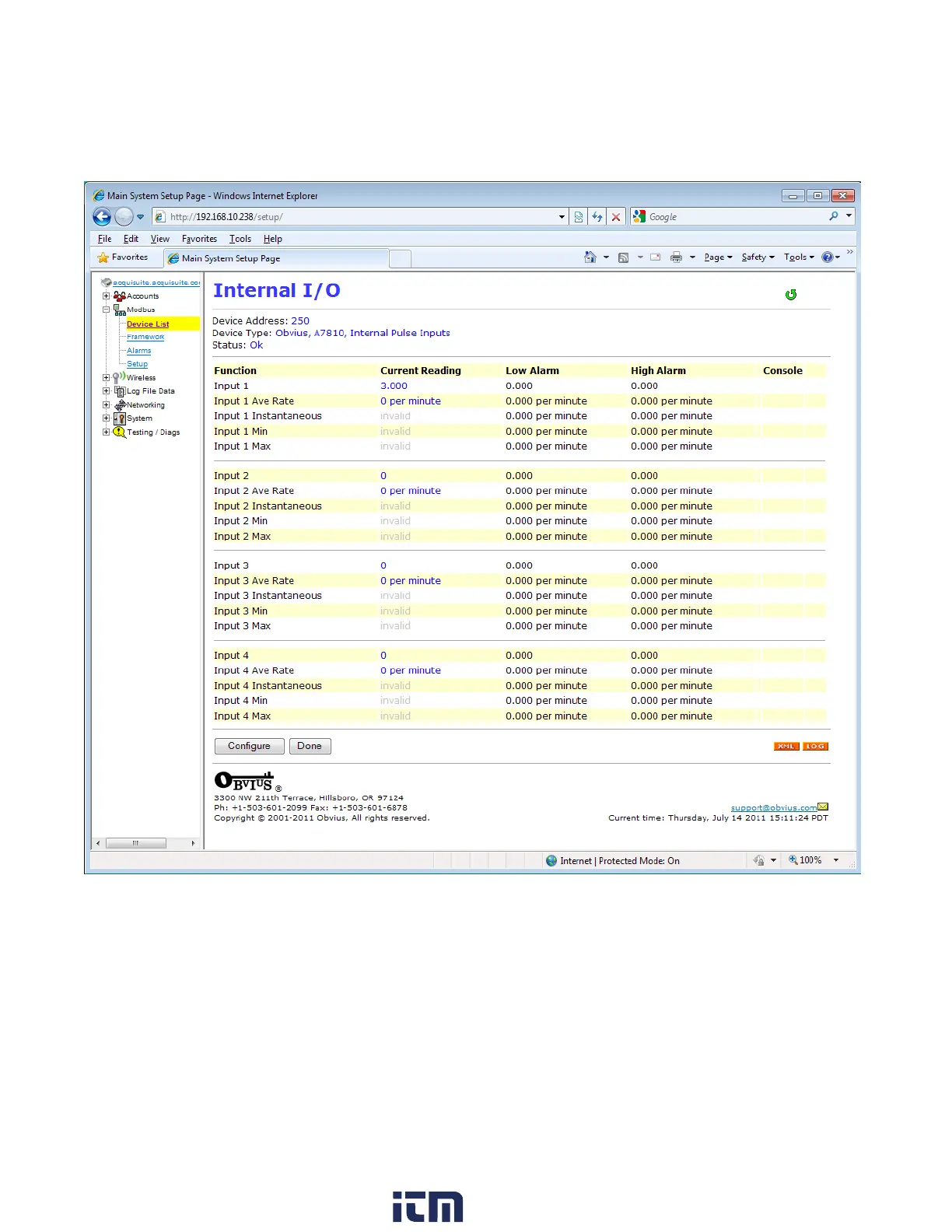The height and width of the screenshot is (1232, 952).
Task: Open the address bar URL history dropdown
Action: point(562,217)
